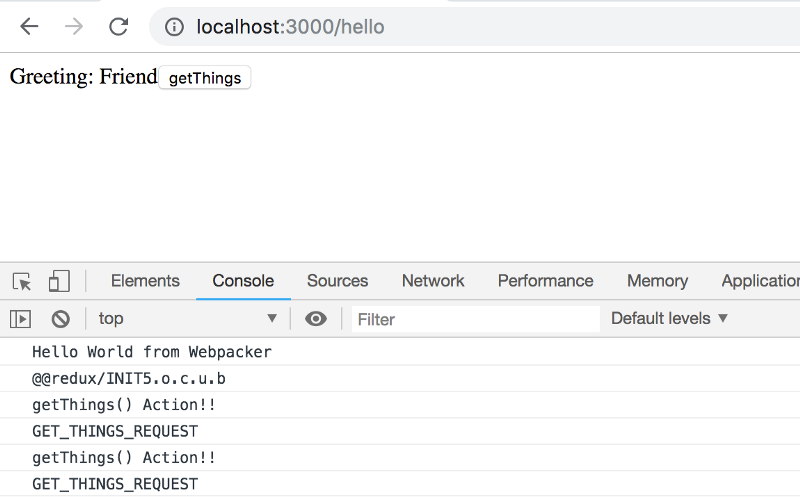Viewport: 800px width, 499px height.
Task: Expand the Default levels dropdown
Action: coord(669,319)
